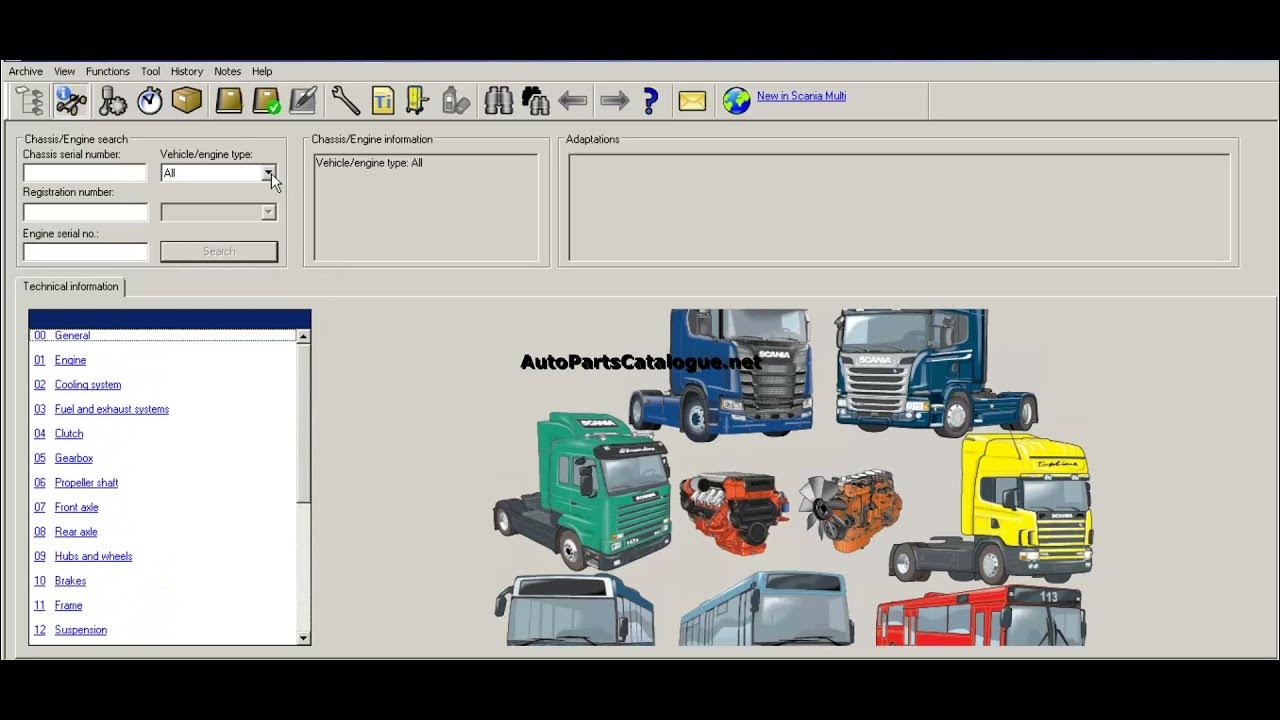Click the red V8 engine image
1280x720 pixels.
pyautogui.click(x=734, y=513)
